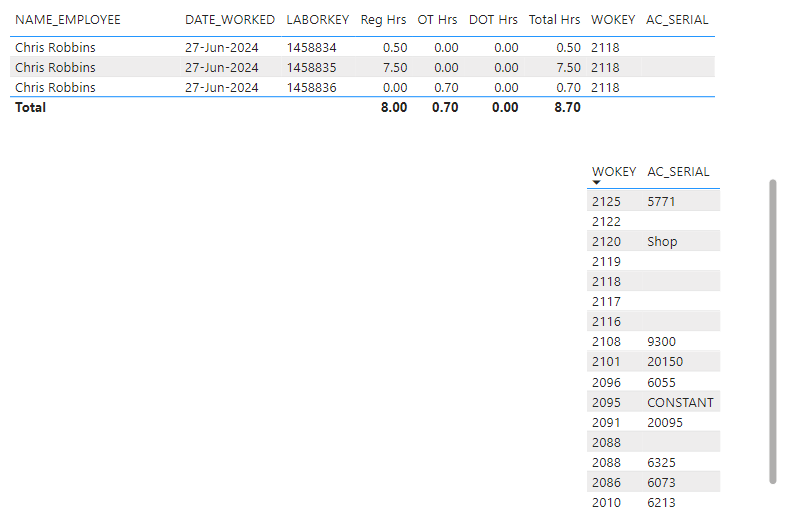Sort by Reg Hrs column header
This screenshot has width=801, height=521.
click(x=383, y=20)
